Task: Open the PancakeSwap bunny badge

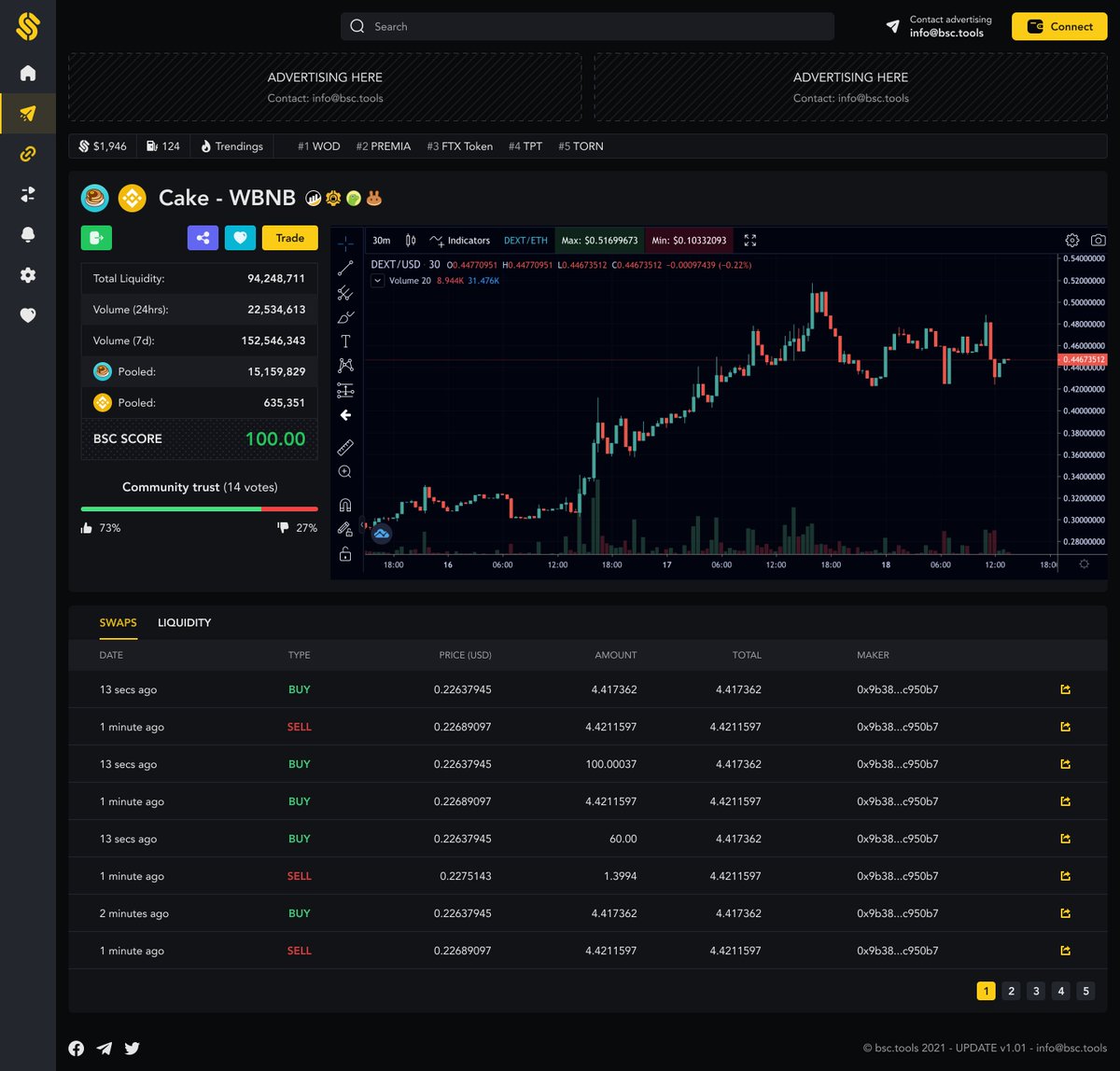Action: pyautogui.click(x=374, y=198)
